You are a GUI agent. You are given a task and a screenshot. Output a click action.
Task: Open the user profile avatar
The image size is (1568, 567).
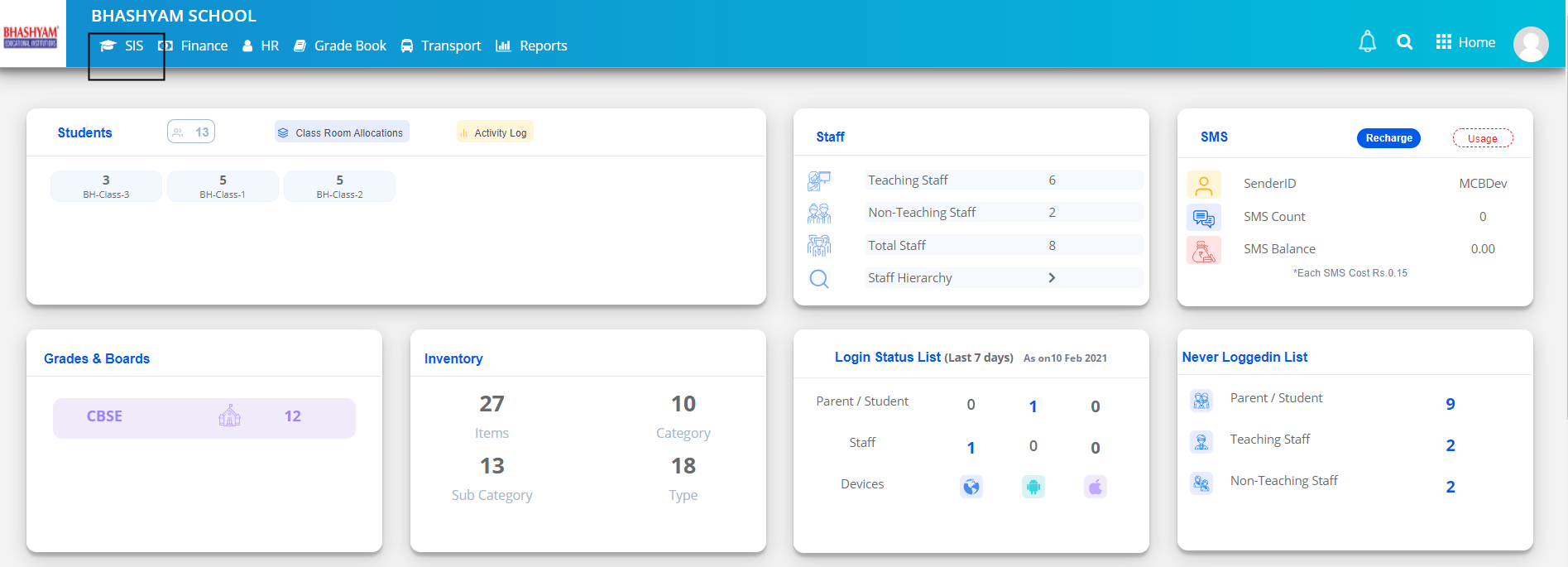(1531, 44)
